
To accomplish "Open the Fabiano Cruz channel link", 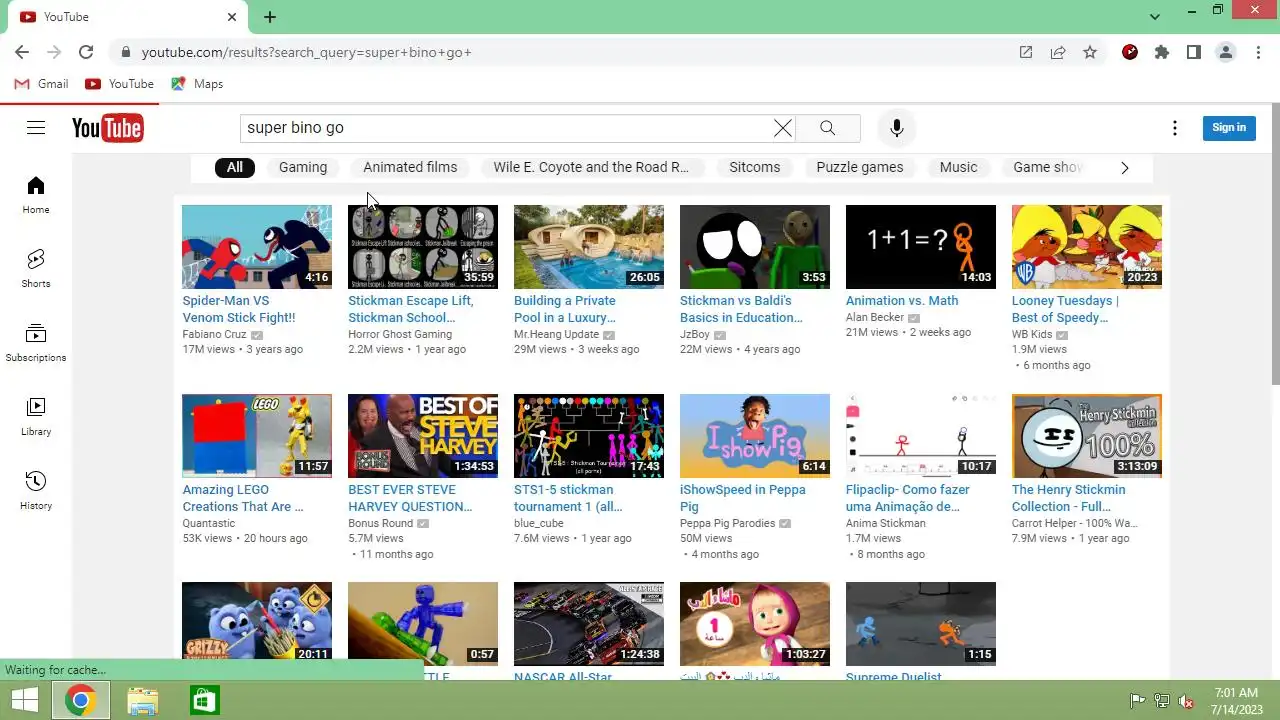I will (214, 334).
